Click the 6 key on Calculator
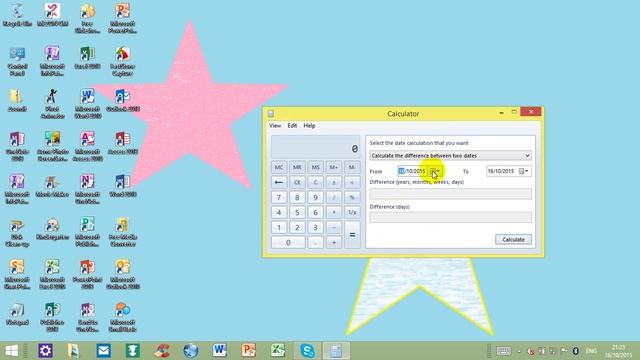Viewport: 640px width, 360px height. coord(316,213)
